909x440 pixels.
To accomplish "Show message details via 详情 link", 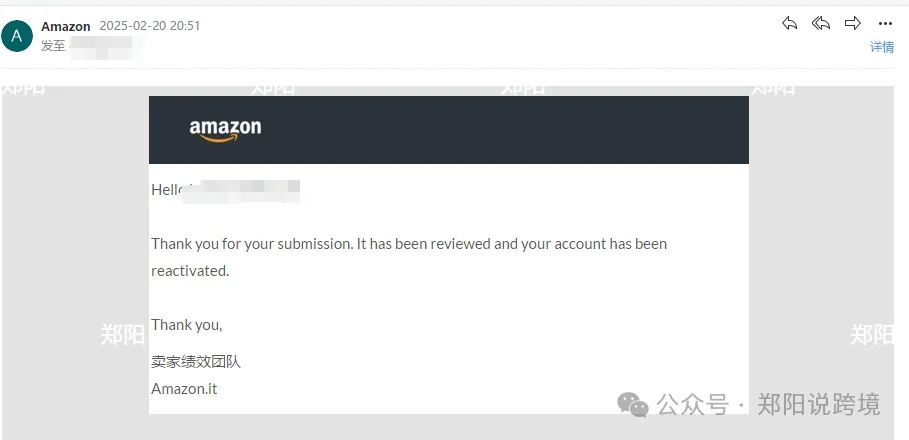I will tap(882, 48).
